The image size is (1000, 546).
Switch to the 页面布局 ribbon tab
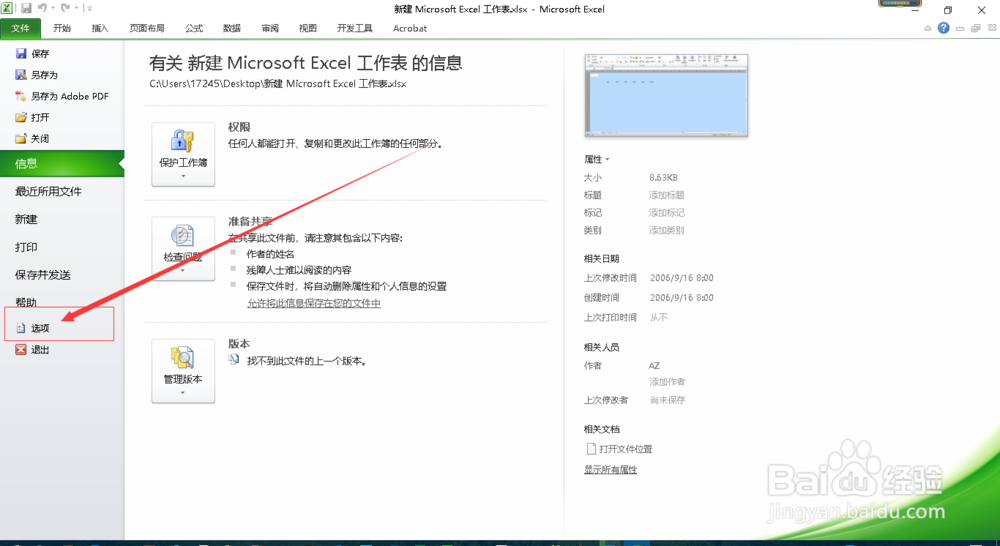[147, 28]
